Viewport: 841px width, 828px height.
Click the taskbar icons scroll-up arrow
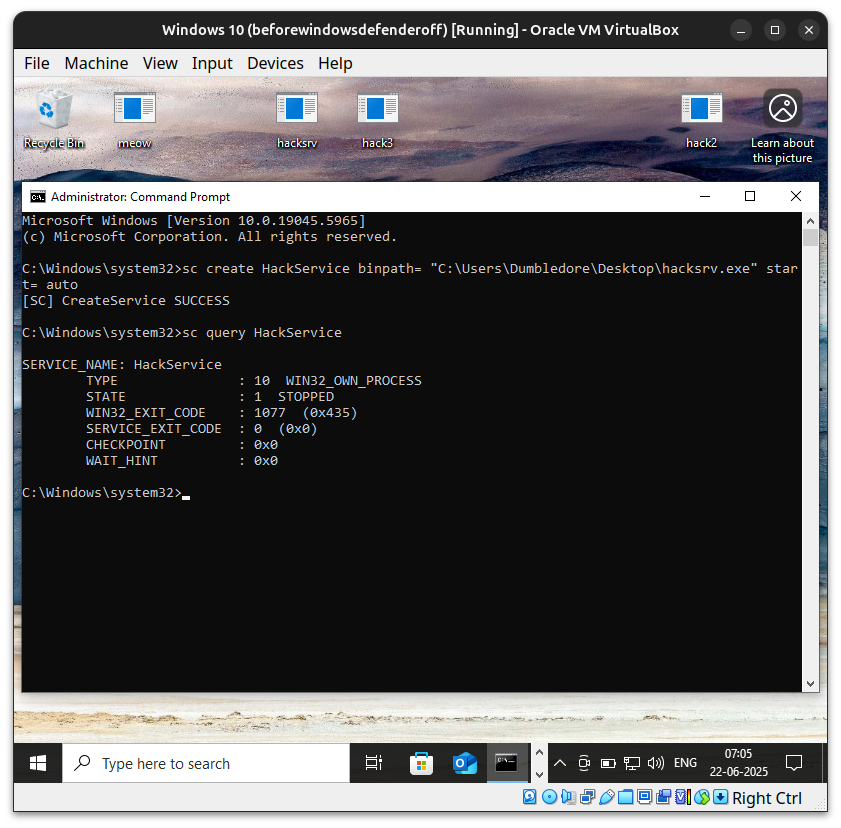[x=540, y=752]
